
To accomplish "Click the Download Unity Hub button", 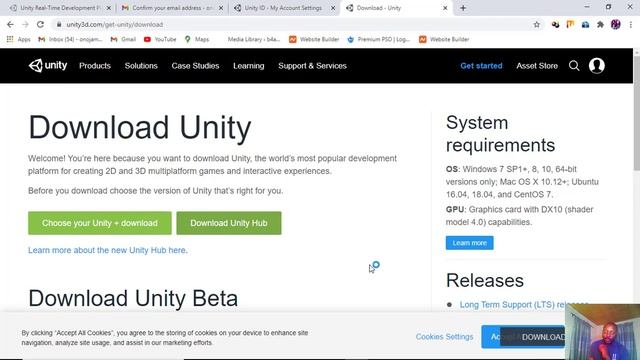I will tap(229, 223).
